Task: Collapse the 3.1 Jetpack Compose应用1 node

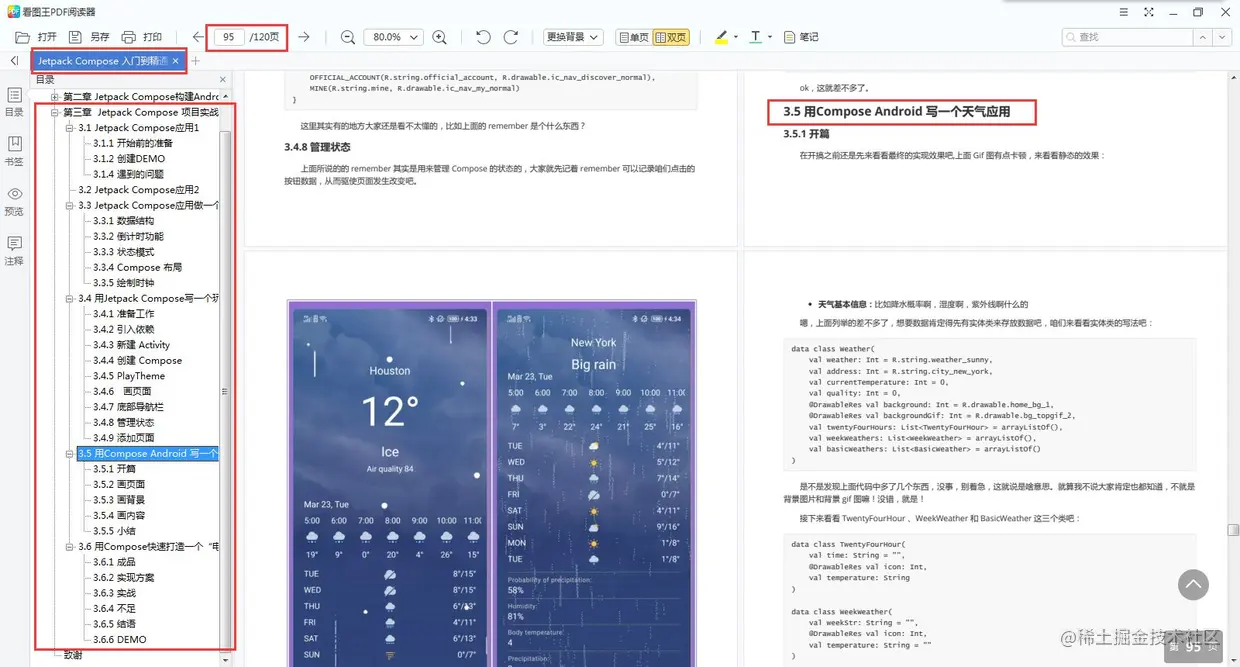Action: pos(70,128)
